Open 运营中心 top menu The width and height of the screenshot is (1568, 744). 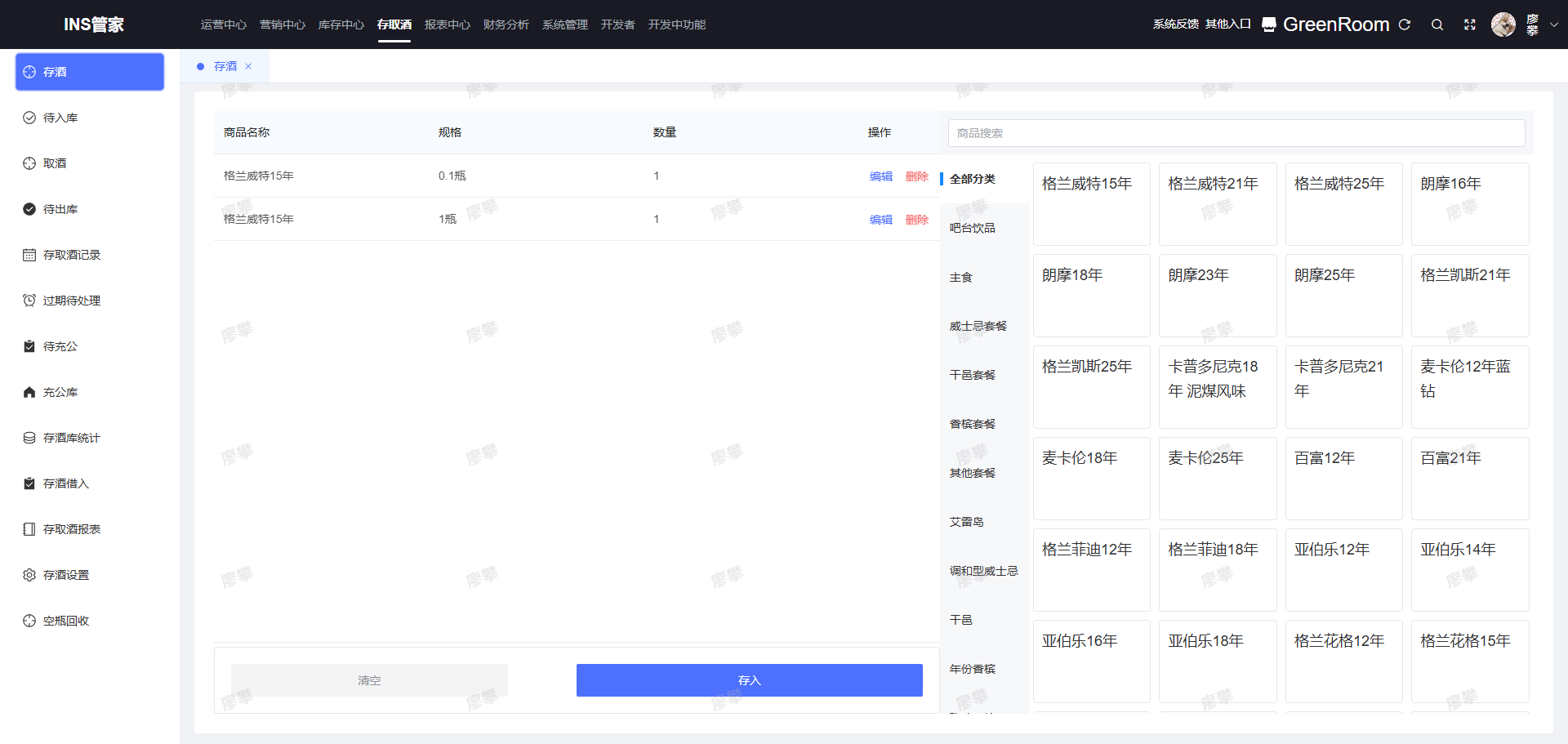point(224,25)
